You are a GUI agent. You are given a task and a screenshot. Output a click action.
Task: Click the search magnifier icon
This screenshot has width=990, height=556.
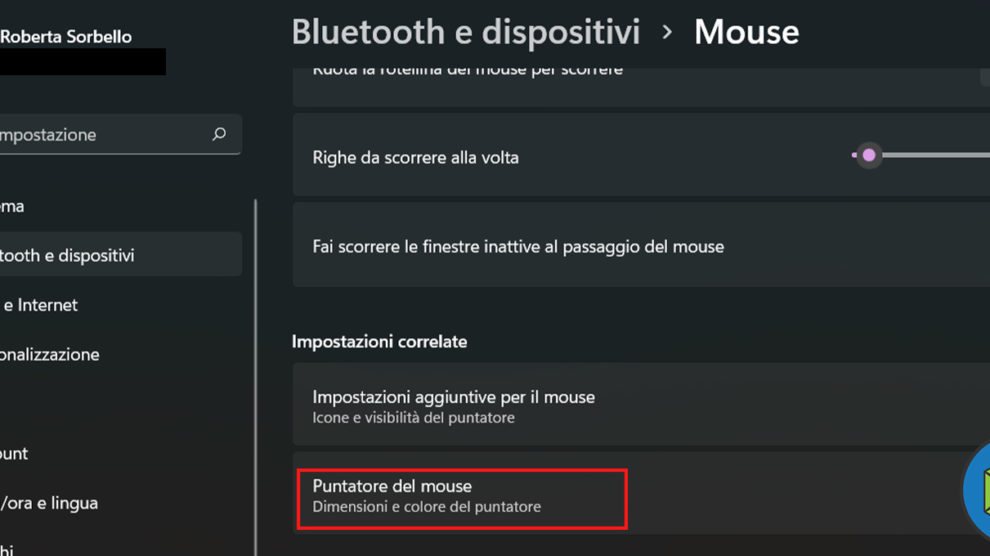pyautogui.click(x=219, y=134)
